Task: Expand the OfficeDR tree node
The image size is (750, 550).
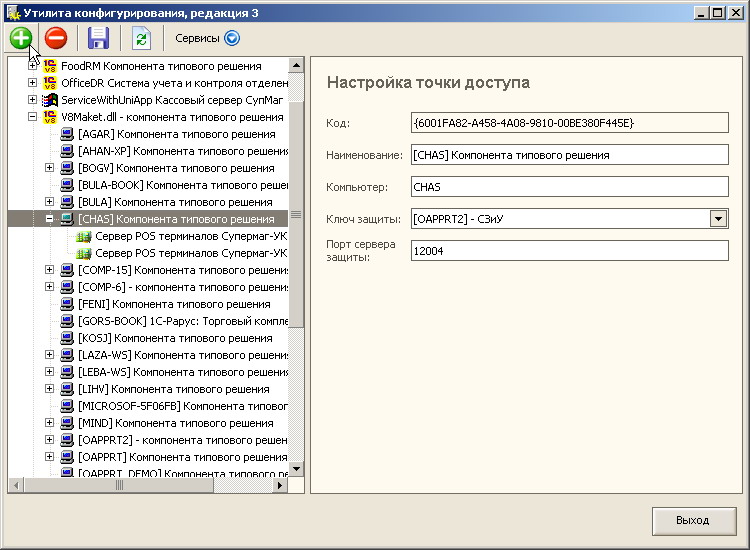Action: (x=33, y=83)
